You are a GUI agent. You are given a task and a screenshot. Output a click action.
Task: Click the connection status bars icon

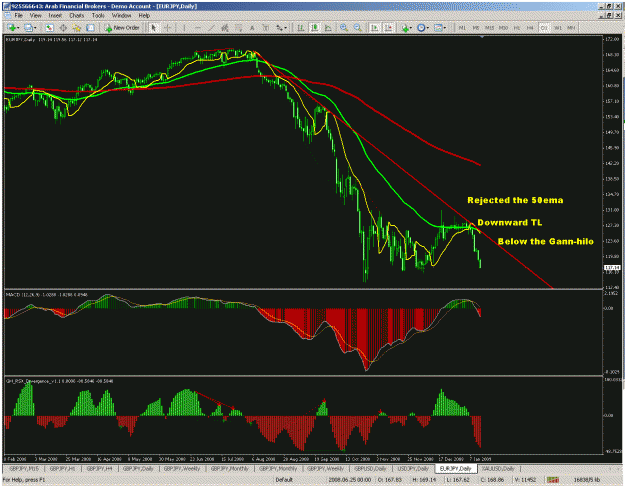pyautogui.click(x=552, y=480)
